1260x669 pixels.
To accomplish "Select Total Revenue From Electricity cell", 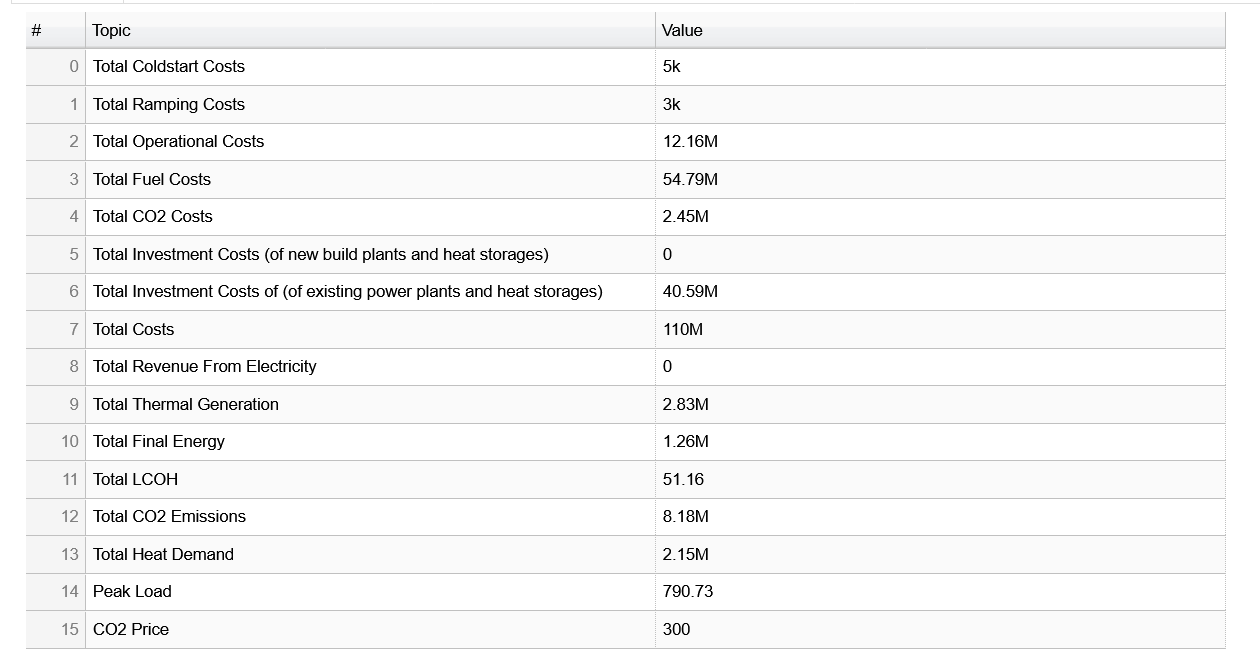I will [370, 367].
